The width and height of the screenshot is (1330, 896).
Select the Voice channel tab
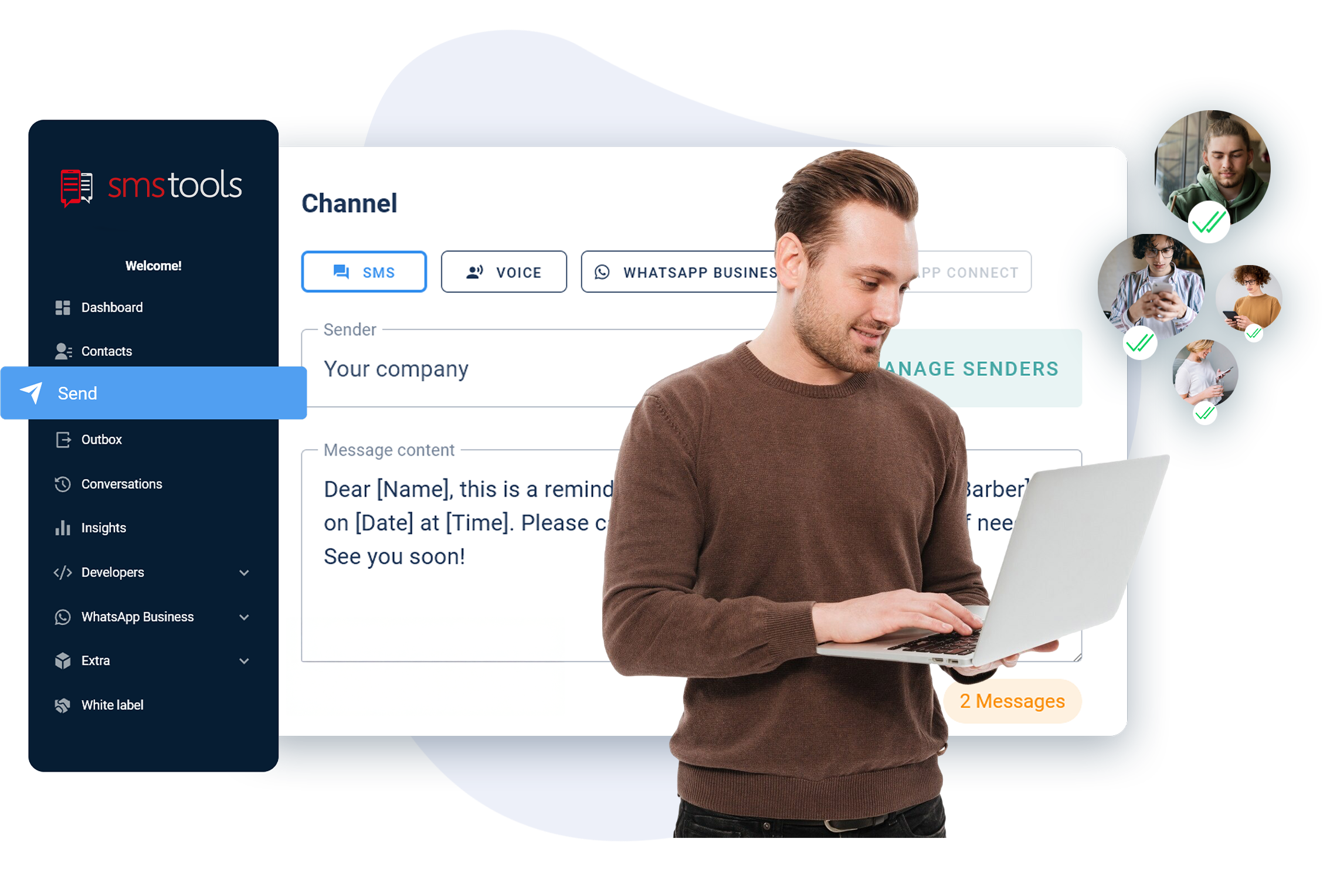tap(503, 271)
